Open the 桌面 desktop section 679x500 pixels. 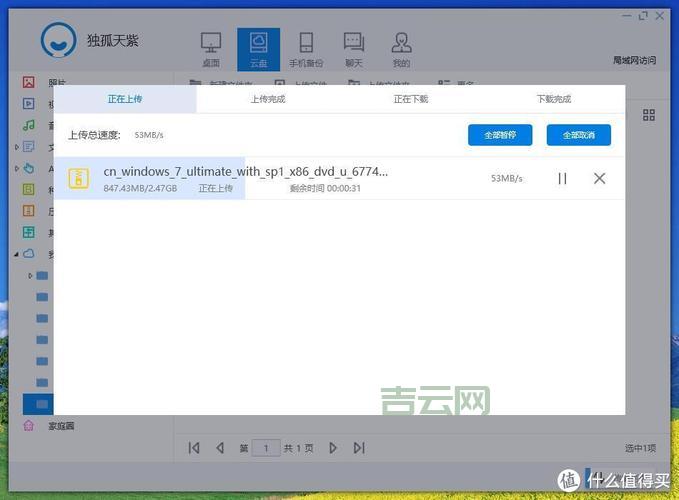point(211,50)
